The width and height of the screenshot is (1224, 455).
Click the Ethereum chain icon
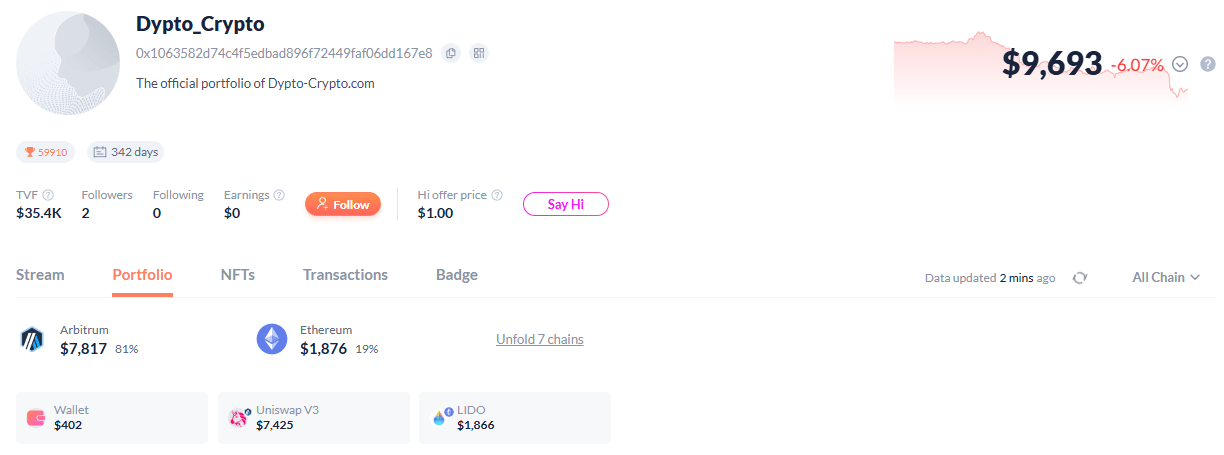272,340
